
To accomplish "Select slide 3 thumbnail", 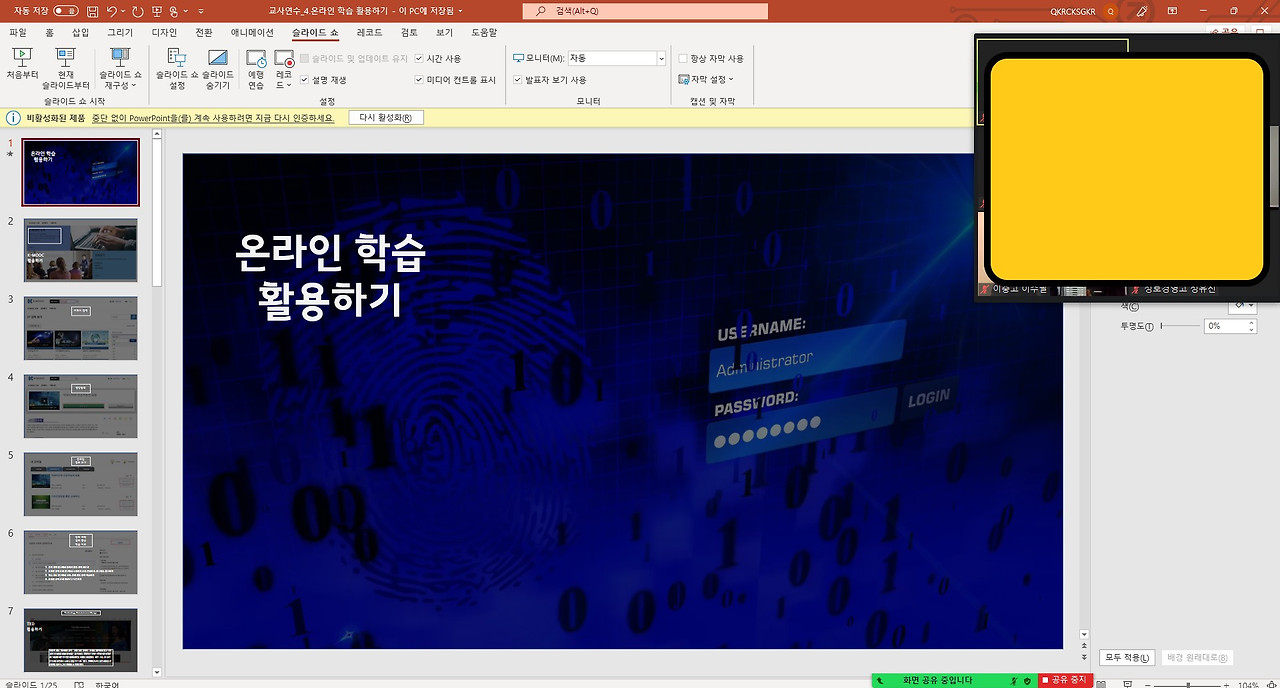I will click(81, 328).
